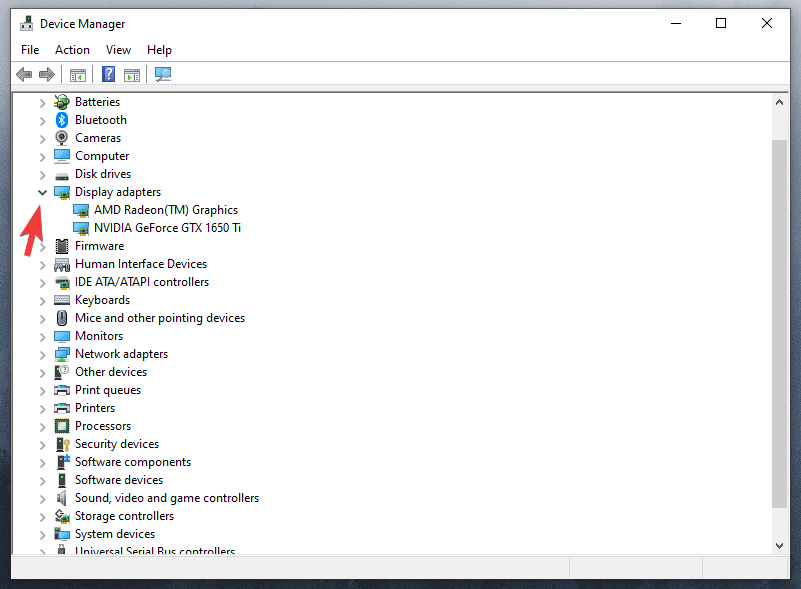Select the Monitors icon

point(62,336)
